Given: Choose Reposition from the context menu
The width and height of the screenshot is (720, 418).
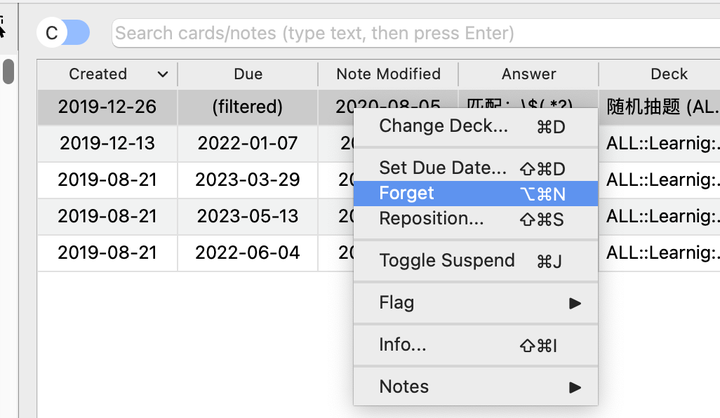Looking at the screenshot, I should coord(431,218).
